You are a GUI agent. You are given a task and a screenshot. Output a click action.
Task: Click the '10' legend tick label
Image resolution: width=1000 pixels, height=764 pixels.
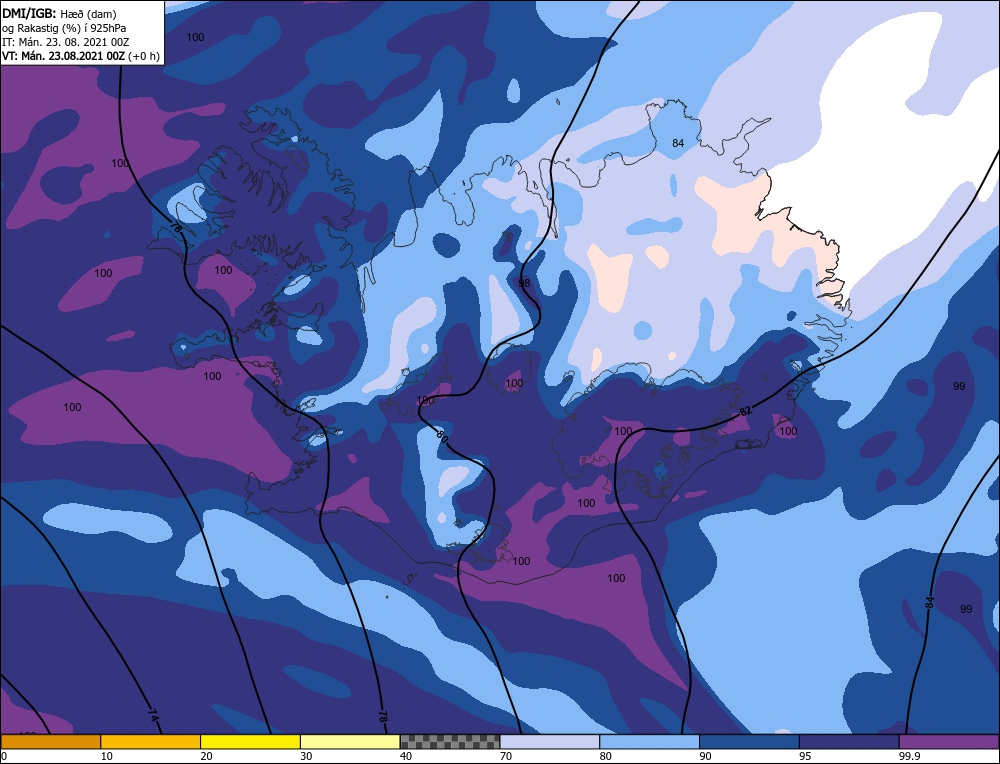click(x=107, y=756)
